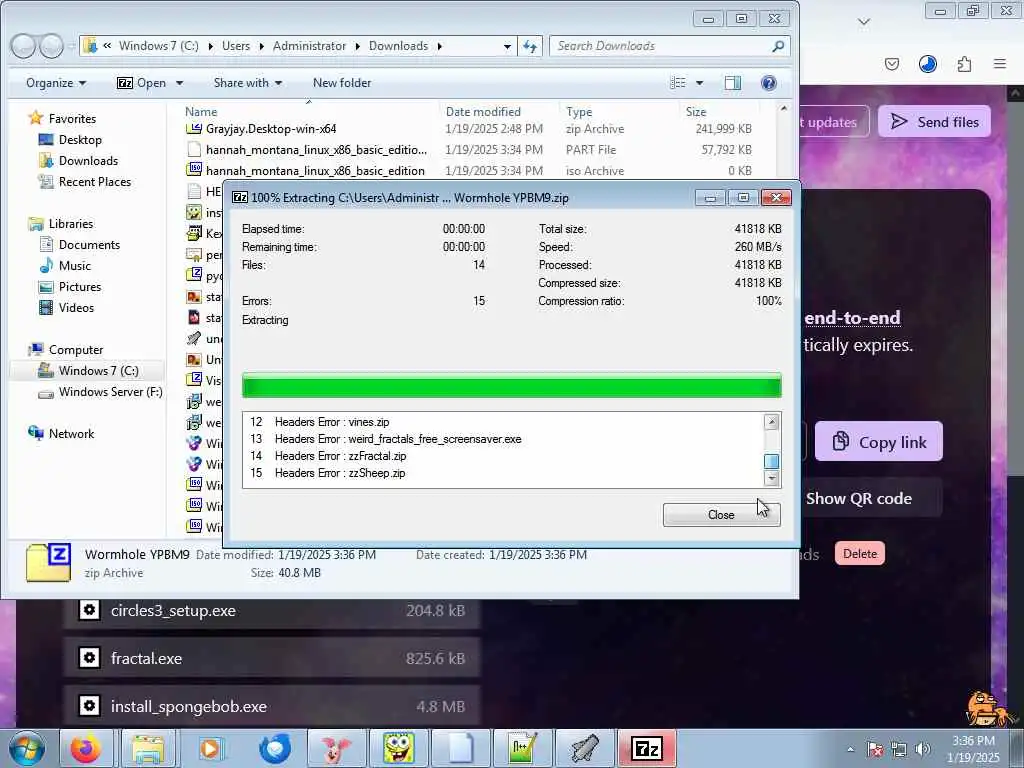Close the 7-Zip extraction dialog with Close button
This screenshot has width=1024, height=768.
(x=721, y=515)
